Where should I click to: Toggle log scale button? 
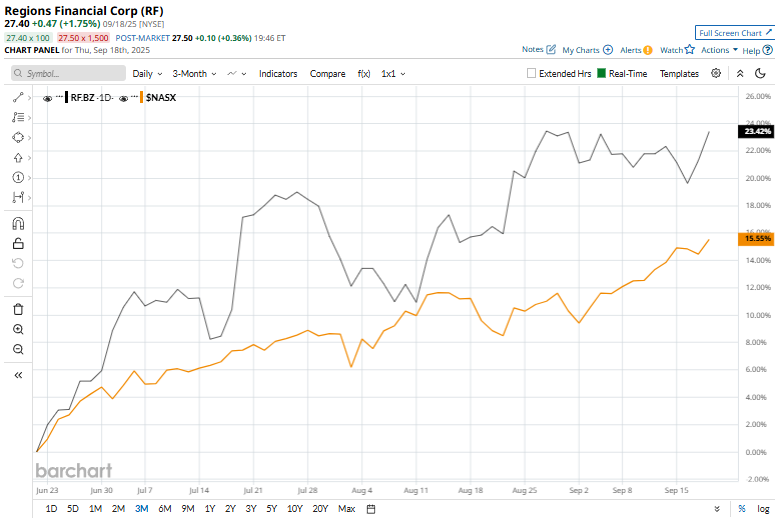coord(763,509)
